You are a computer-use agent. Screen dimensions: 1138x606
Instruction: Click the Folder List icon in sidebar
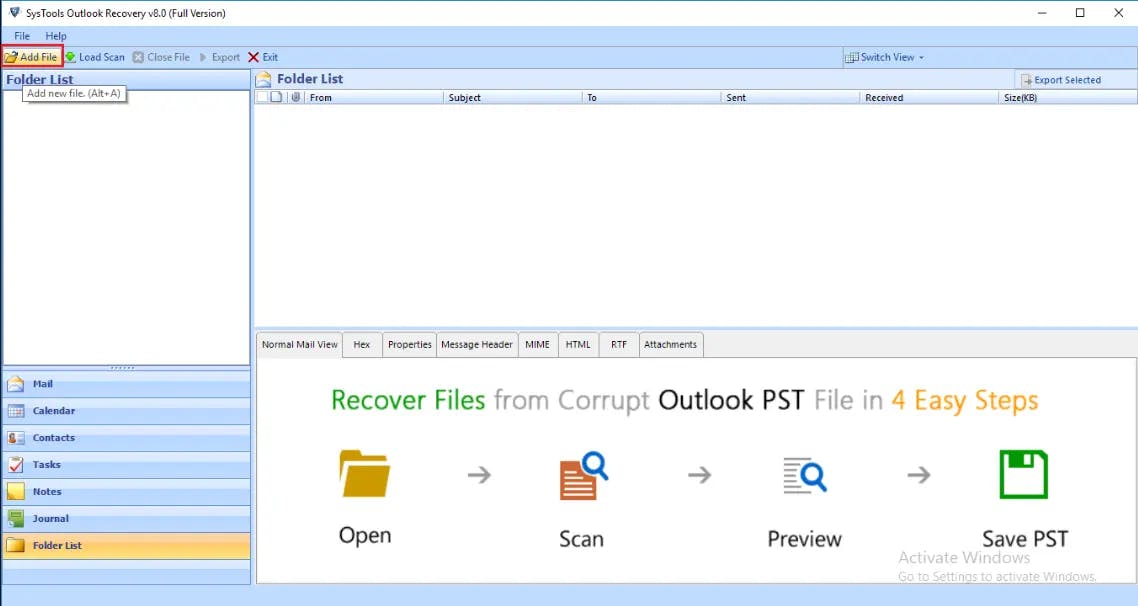pyautogui.click(x=16, y=545)
